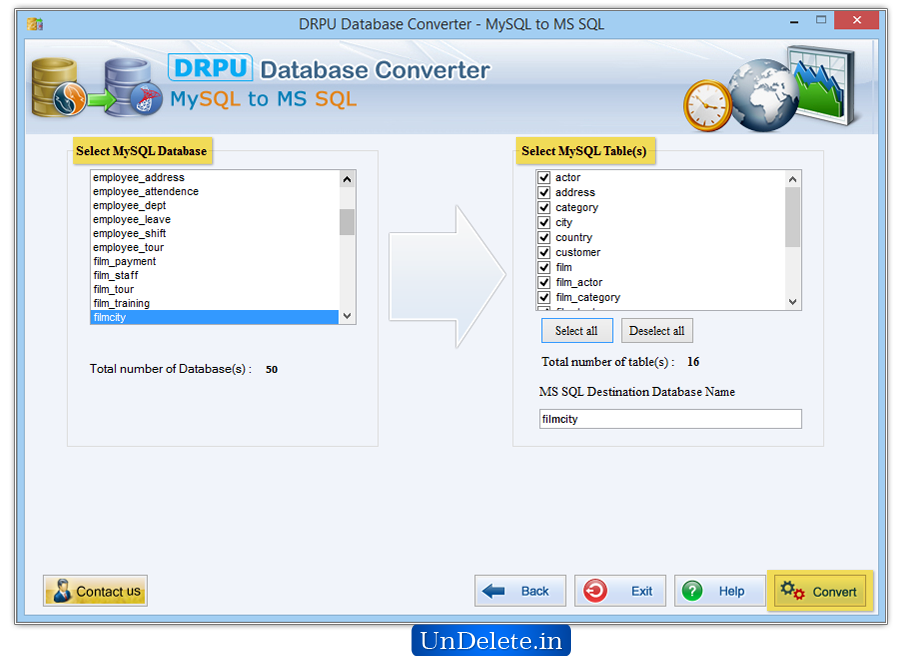Viewport: 900px width, 658px height.
Task: Select film_training database
Action: [x=215, y=303]
